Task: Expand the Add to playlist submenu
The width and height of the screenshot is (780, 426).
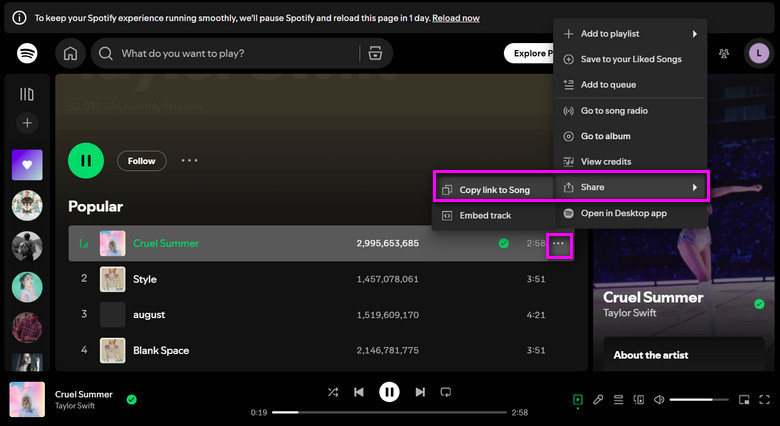Action: (x=630, y=34)
